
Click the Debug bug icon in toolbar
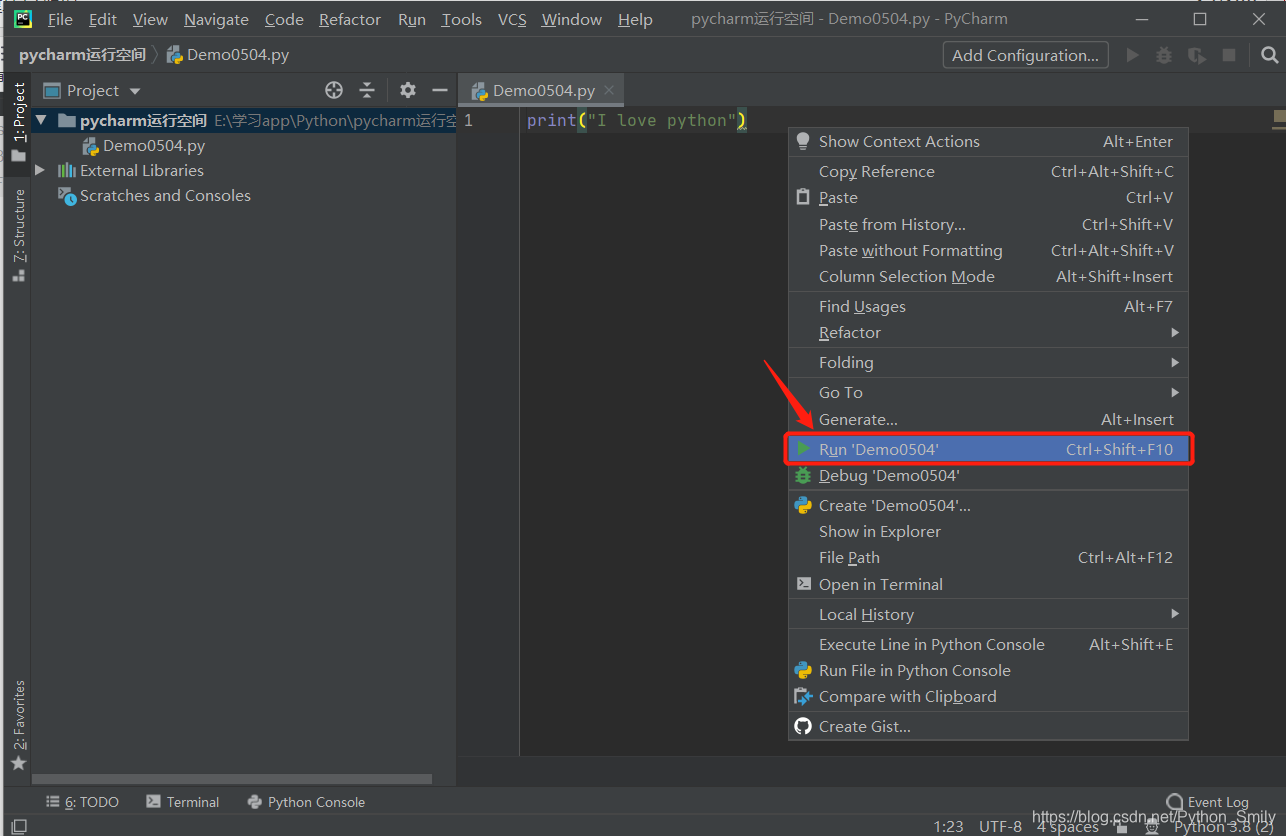(x=1164, y=55)
